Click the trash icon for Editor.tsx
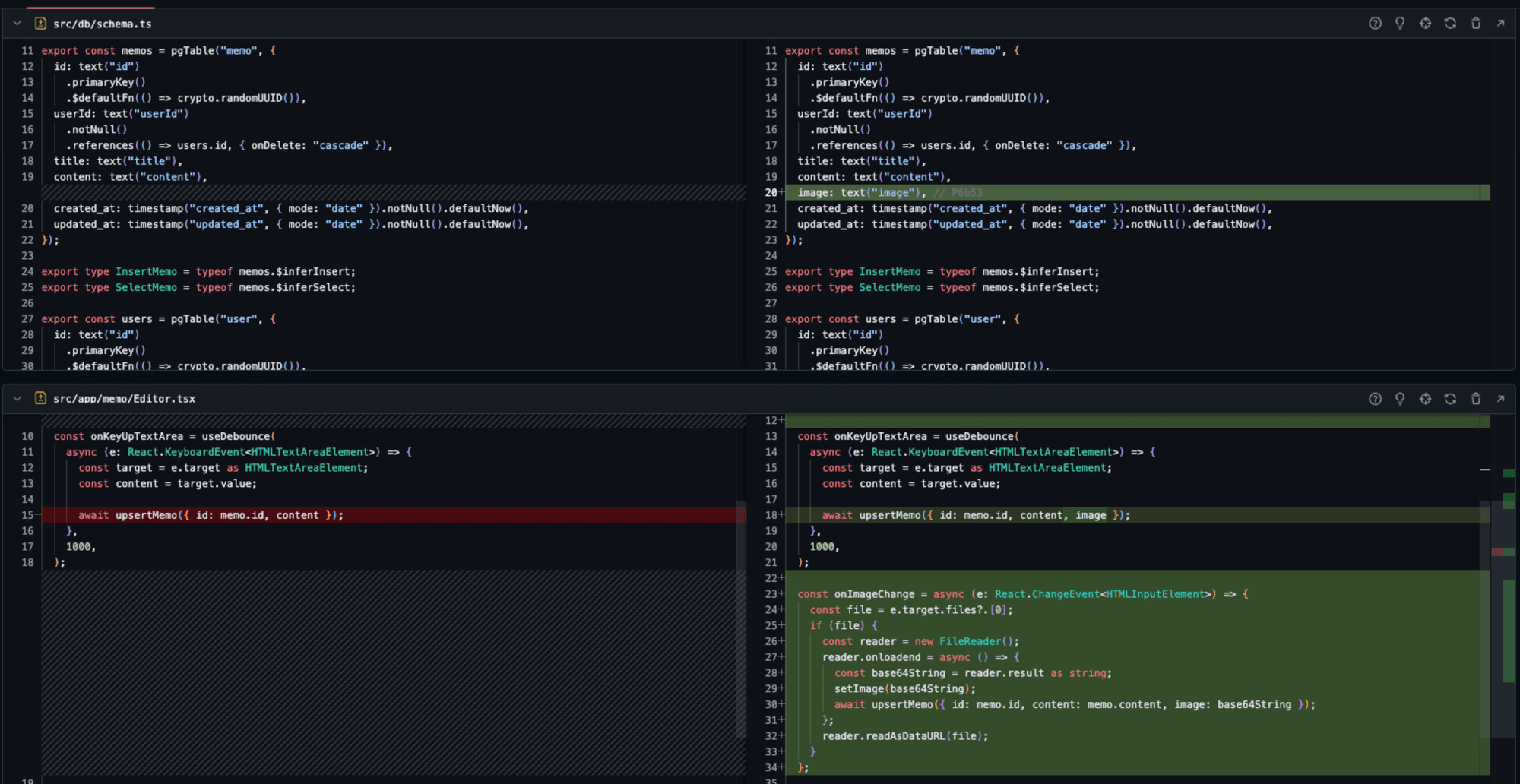1520x784 pixels. [1476, 399]
